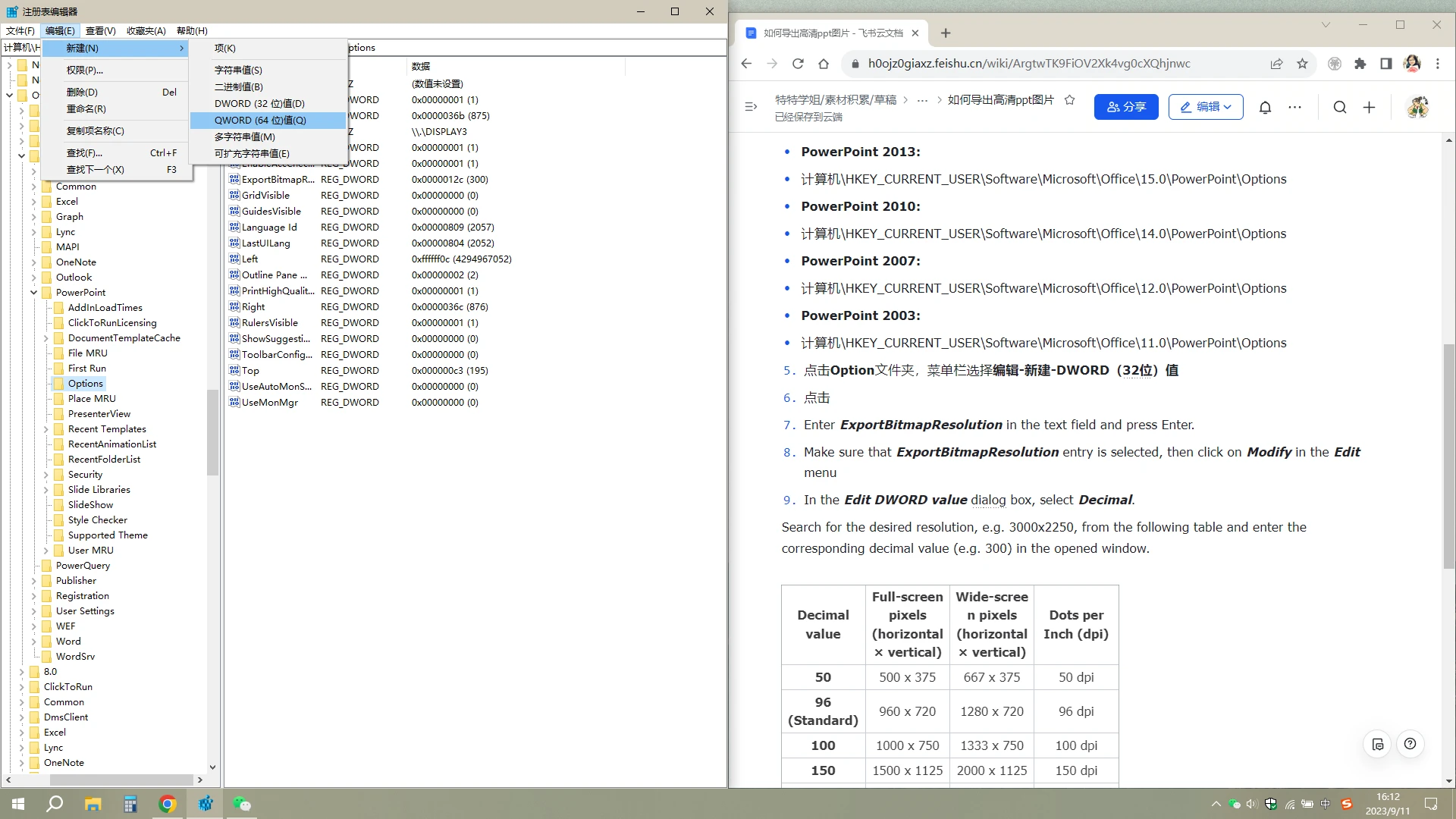1456x819 pixels.
Task: Click the registry tree vertical scrollbar thumb
Action: tap(212, 432)
